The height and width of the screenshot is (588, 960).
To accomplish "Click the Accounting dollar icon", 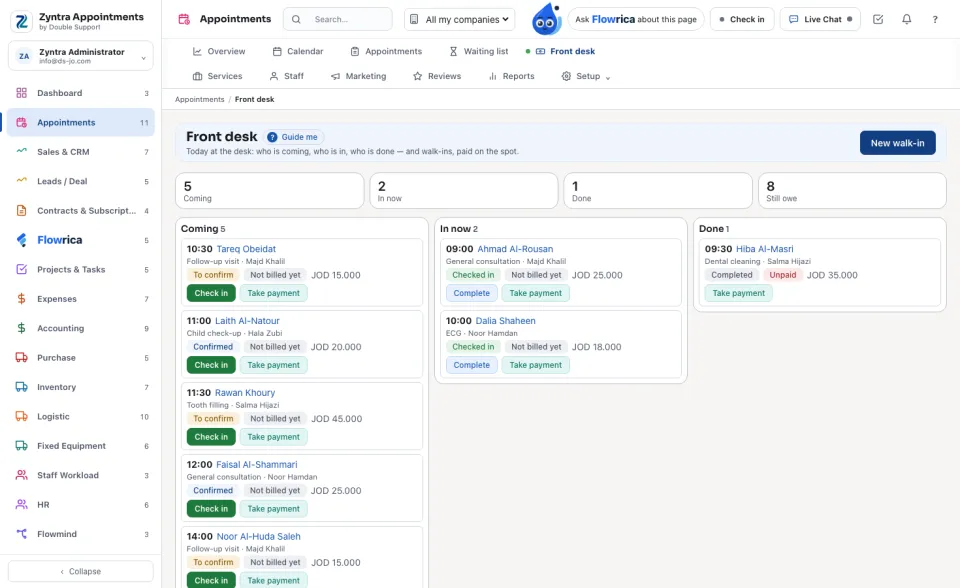I will [21, 328].
